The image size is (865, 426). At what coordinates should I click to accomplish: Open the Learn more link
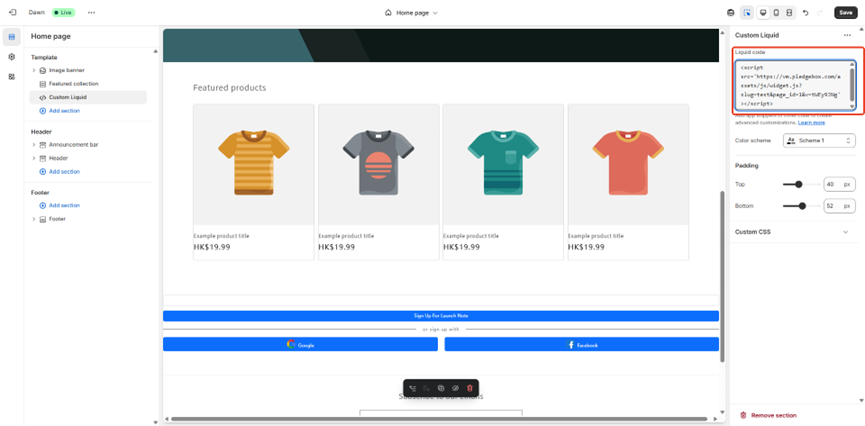[x=811, y=123]
